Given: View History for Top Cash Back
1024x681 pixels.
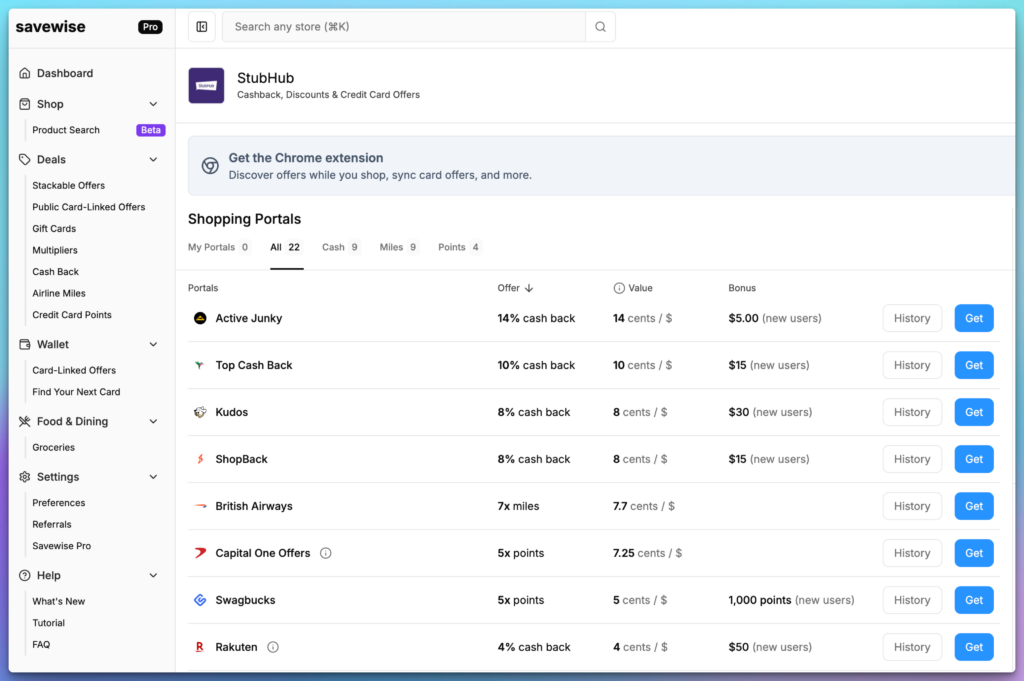Looking at the screenshot, I should pyautogui.click(x=912, y=365).
